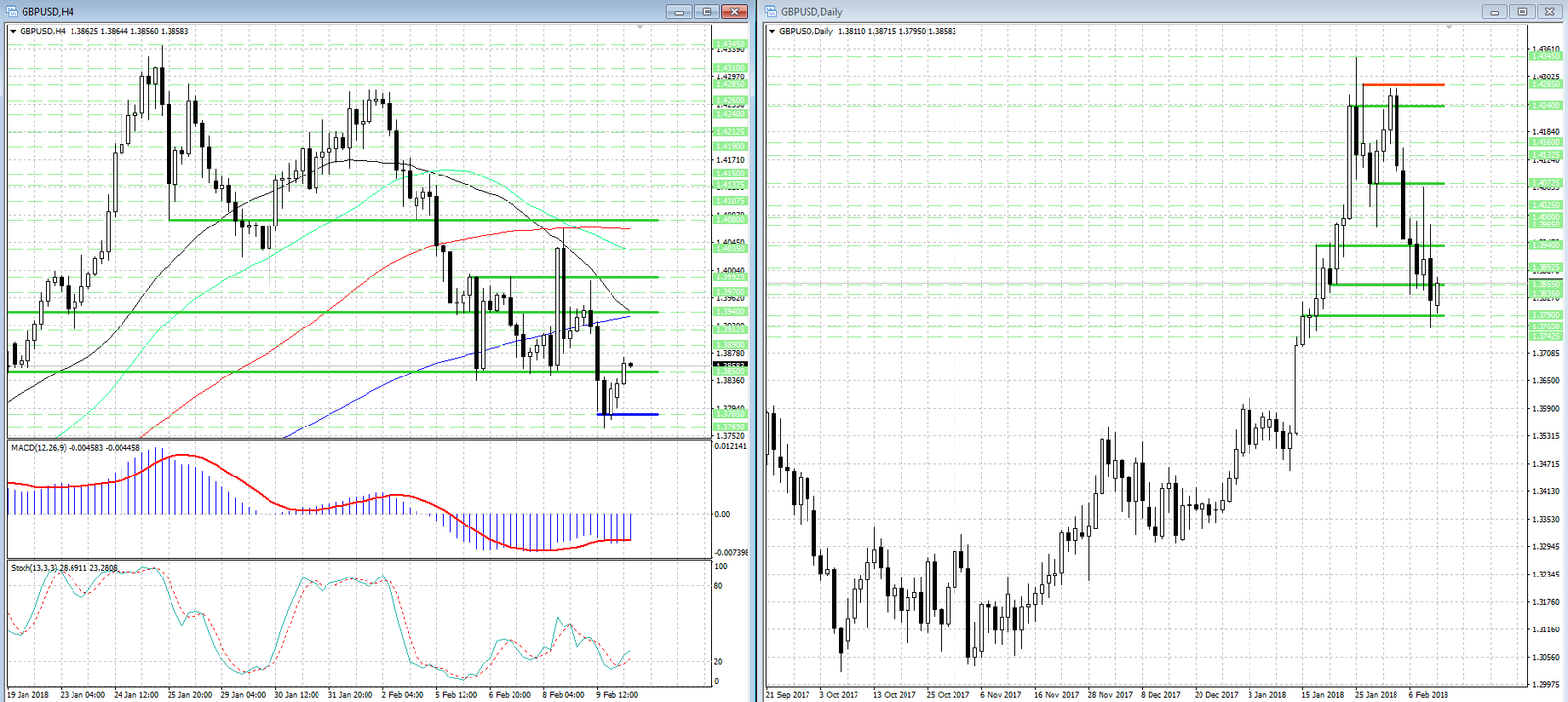Click the 0.012141 value on MACD scale
Screen dimensions: 1568x702
point(731,446)
